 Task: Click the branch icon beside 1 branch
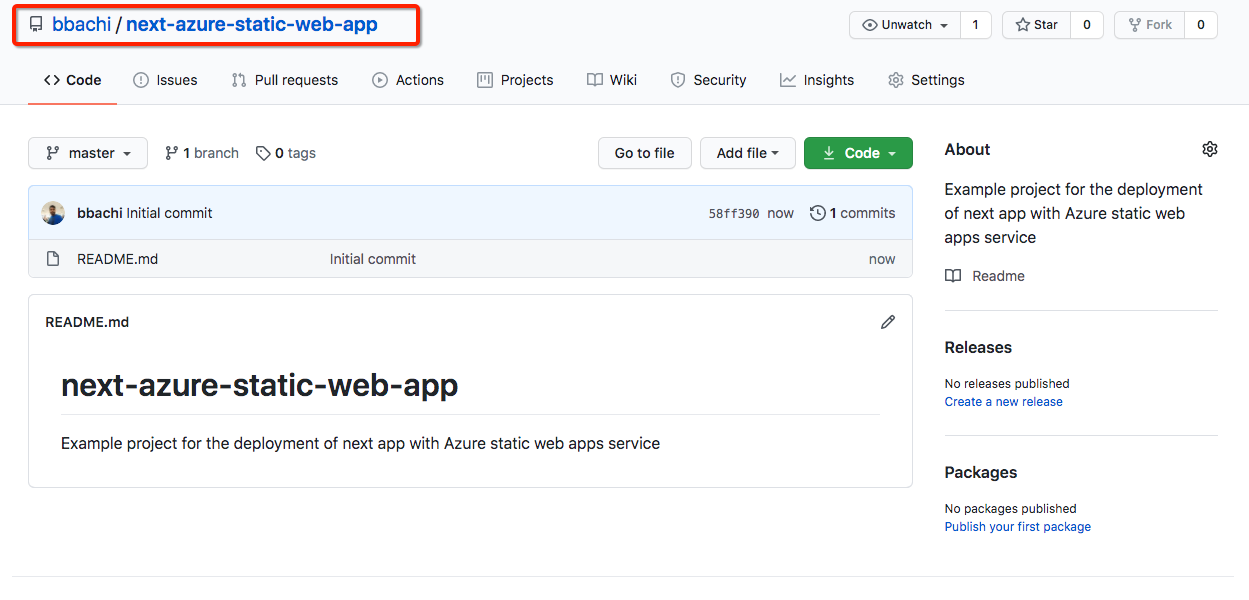[x=172, y=153]
